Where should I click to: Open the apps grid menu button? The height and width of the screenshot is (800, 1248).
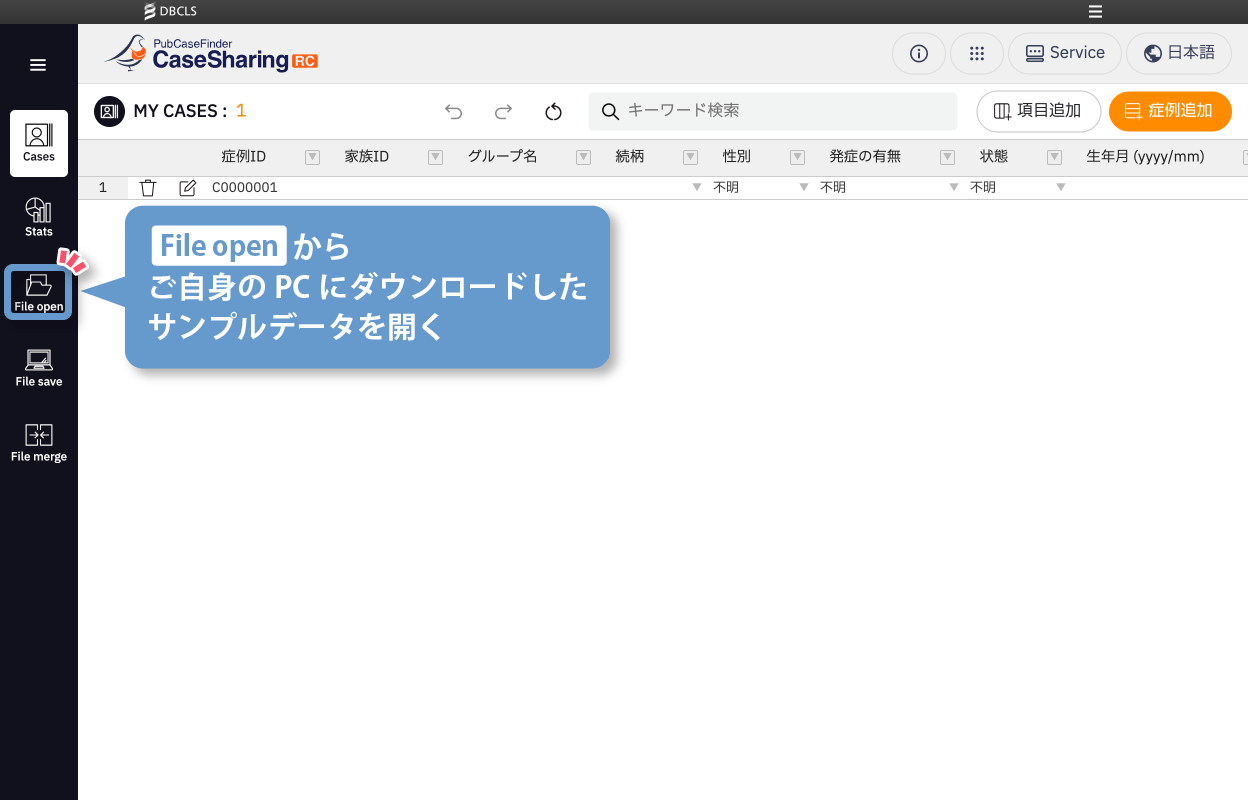click(977, 53)
